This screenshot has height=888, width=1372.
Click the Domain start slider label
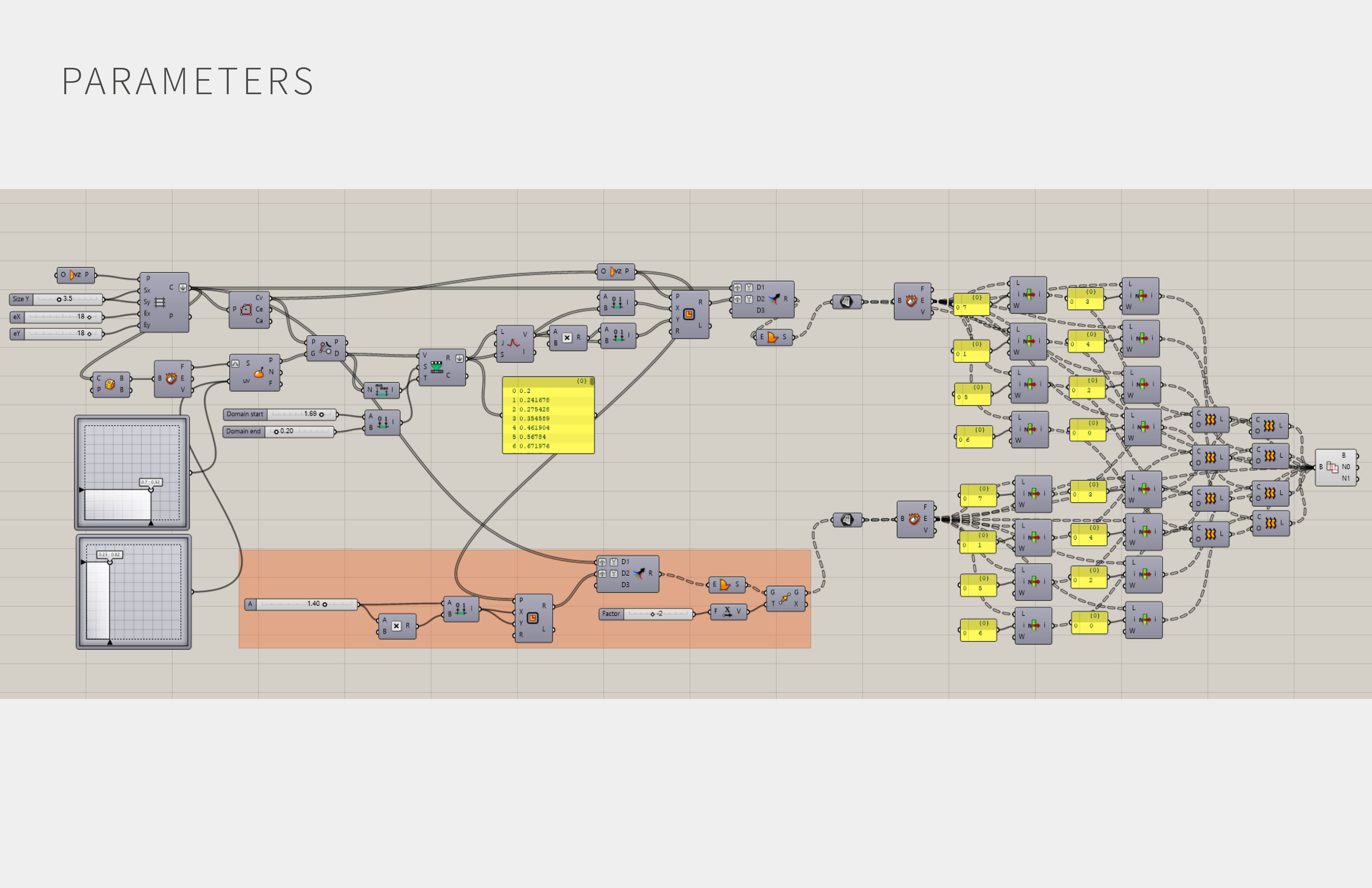[x=245, y=414]
